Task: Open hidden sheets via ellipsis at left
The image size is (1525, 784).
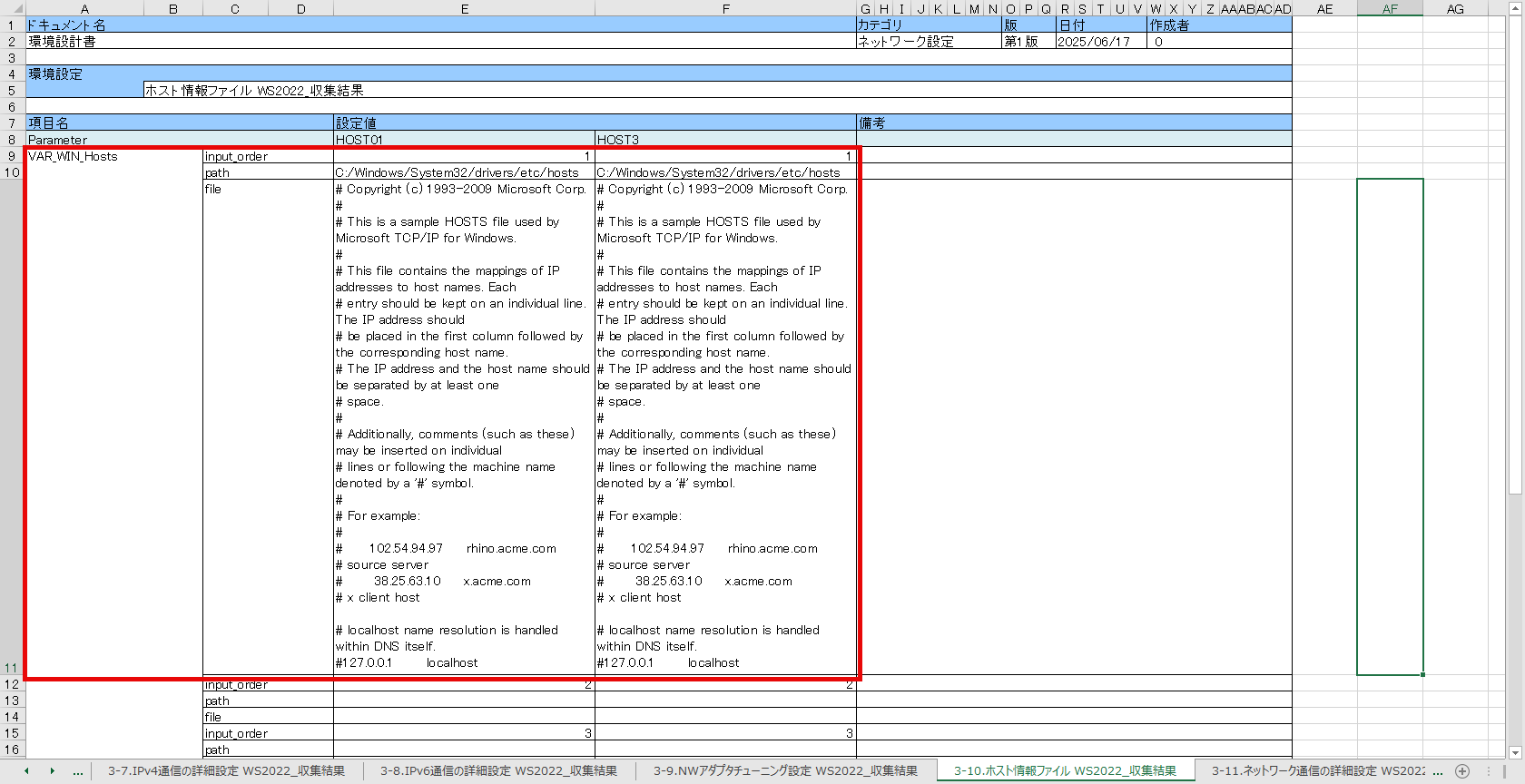Action: [78, 771]
